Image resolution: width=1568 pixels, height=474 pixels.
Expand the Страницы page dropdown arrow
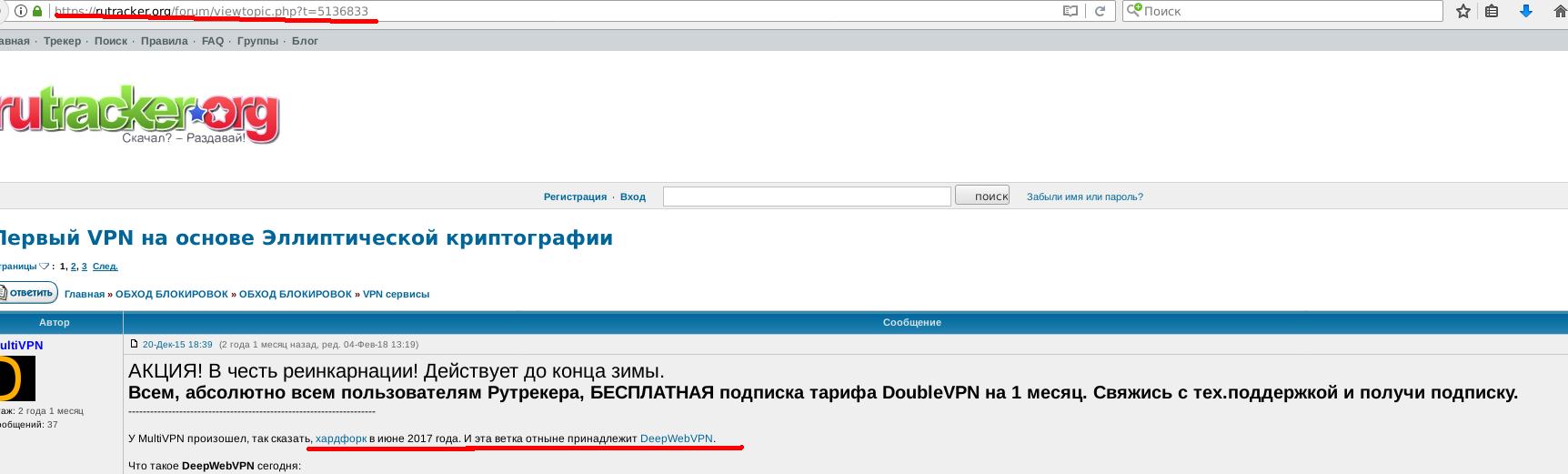[44, 267]
